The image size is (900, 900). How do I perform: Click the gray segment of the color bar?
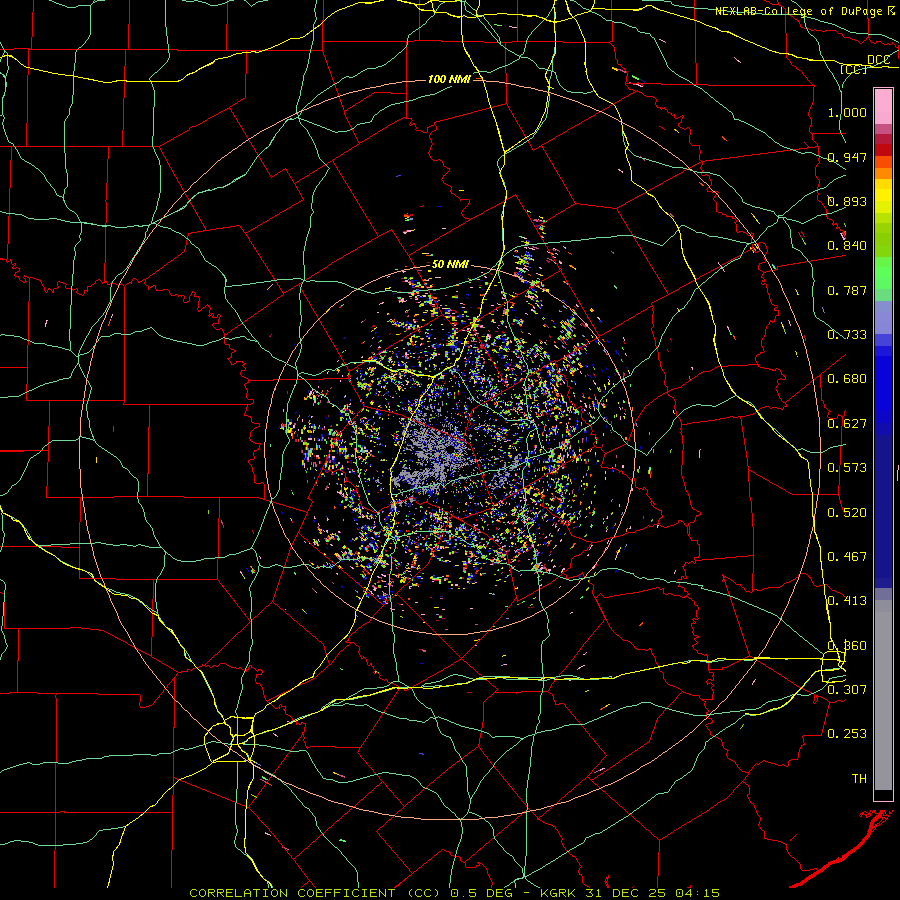883,695
